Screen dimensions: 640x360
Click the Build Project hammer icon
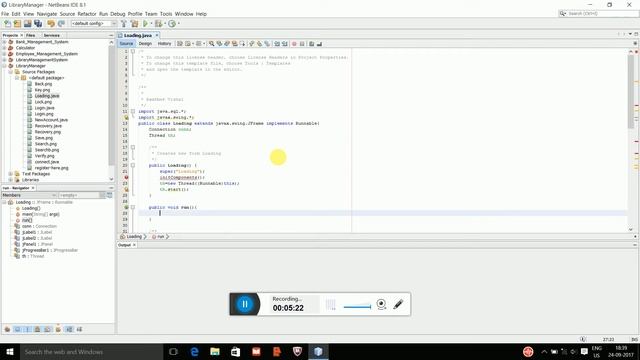tap(124, 24)
